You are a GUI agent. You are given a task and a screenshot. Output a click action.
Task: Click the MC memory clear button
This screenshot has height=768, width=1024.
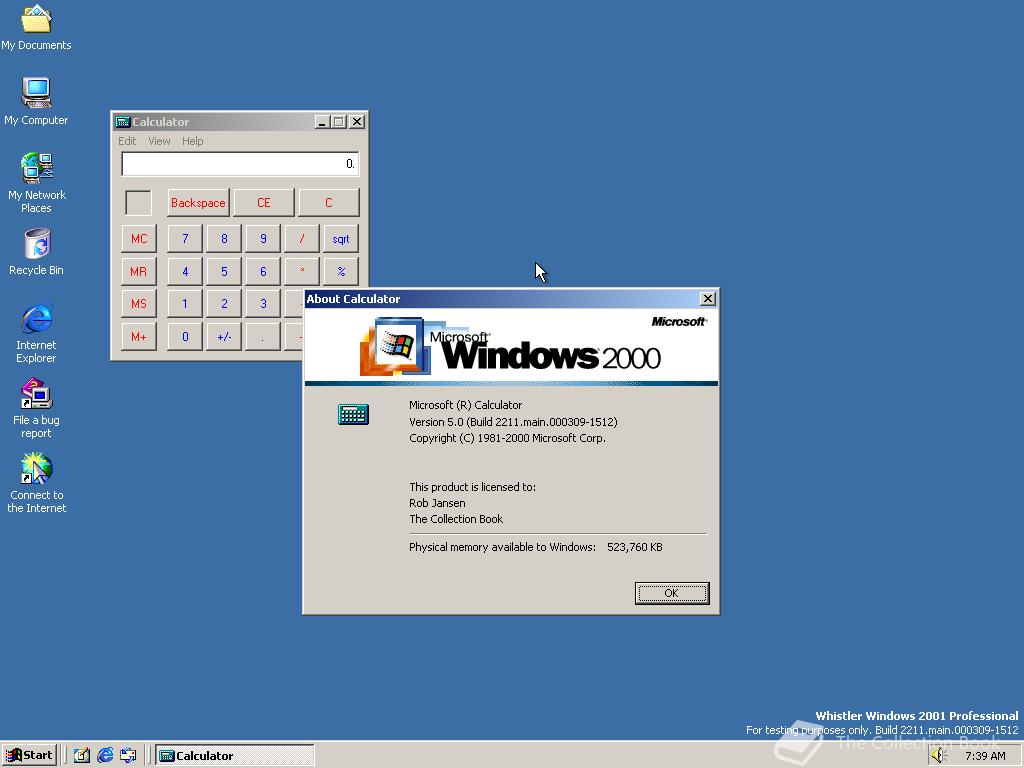(x=138, y=238)
